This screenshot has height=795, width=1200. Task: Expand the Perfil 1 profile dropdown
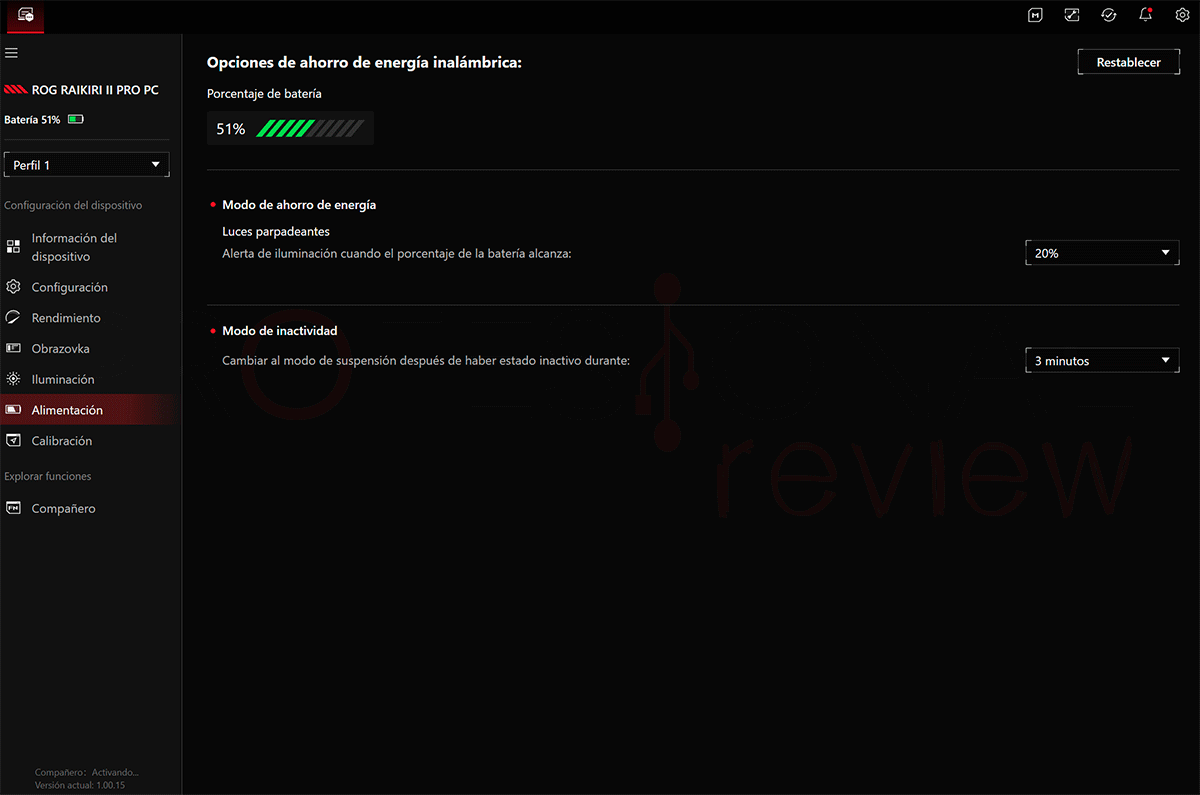[x=87, y=165]
